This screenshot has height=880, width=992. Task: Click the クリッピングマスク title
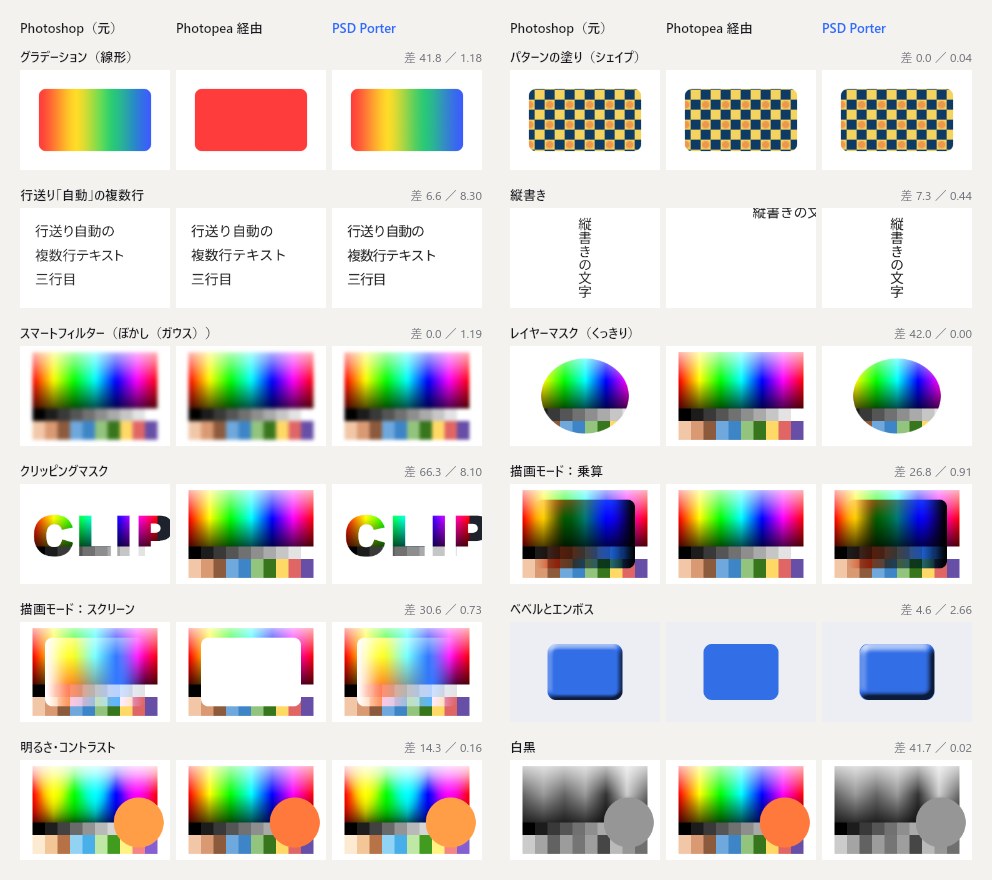[x=64, y=471]
